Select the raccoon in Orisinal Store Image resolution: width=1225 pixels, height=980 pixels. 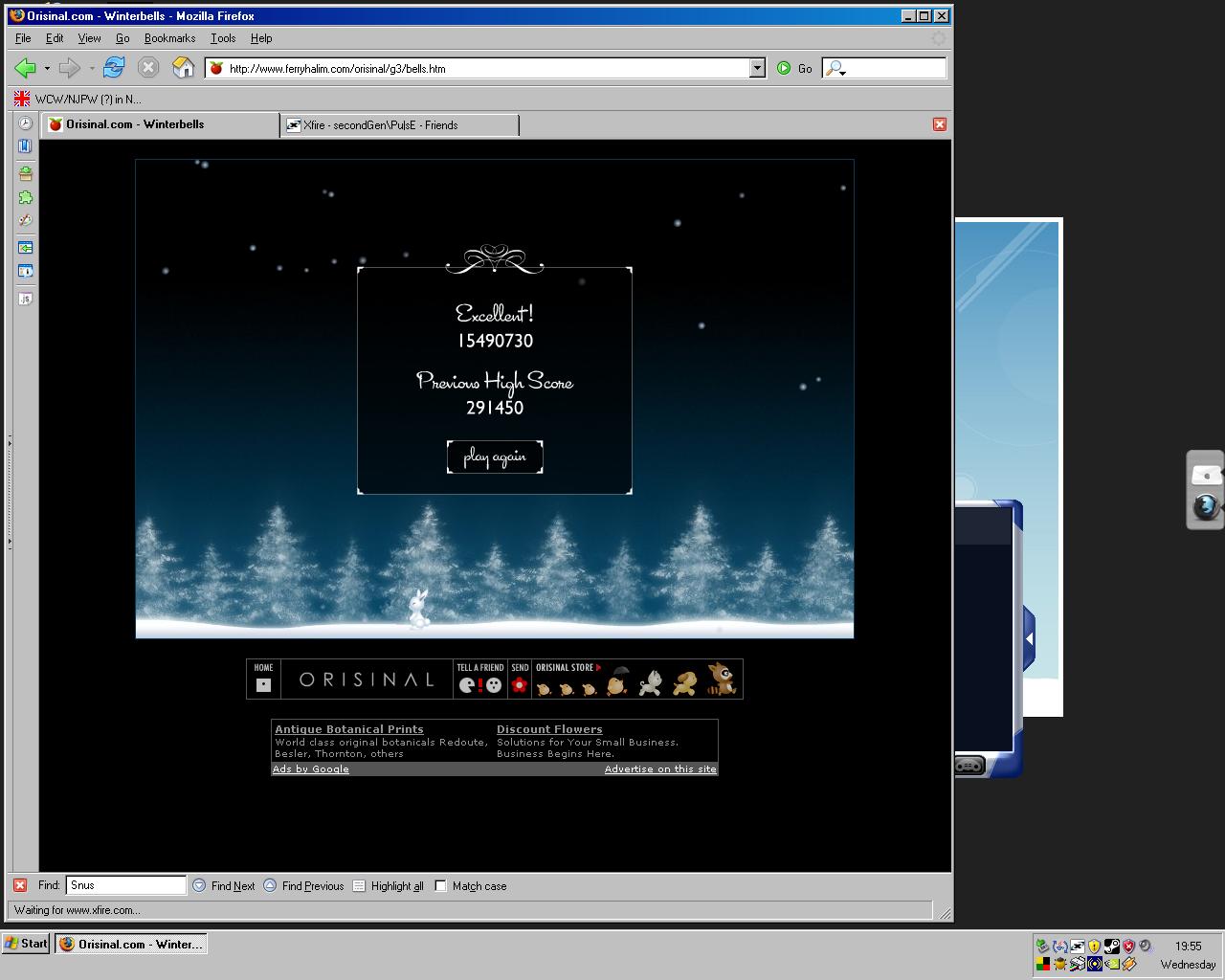pos(722,679)
